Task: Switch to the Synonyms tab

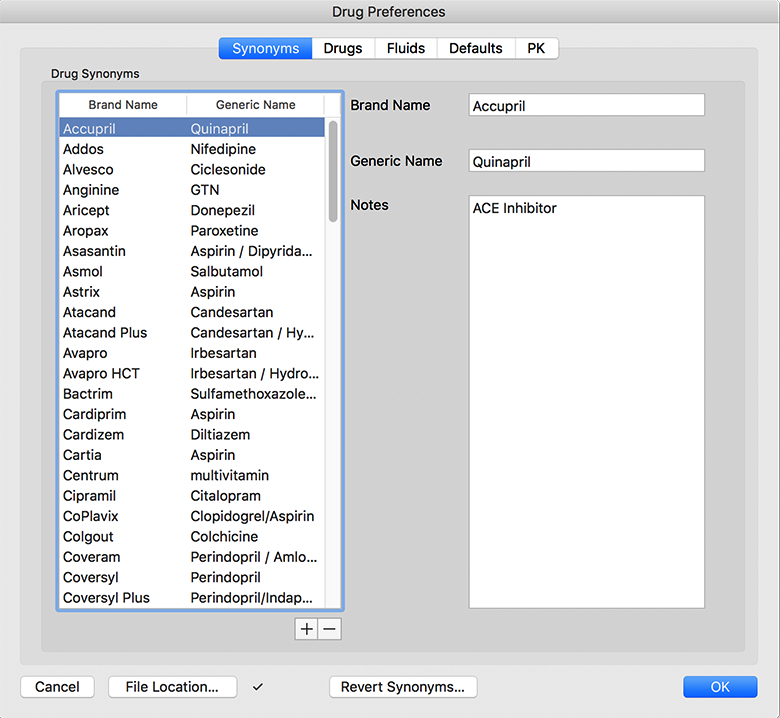Action: coord(266,48)
